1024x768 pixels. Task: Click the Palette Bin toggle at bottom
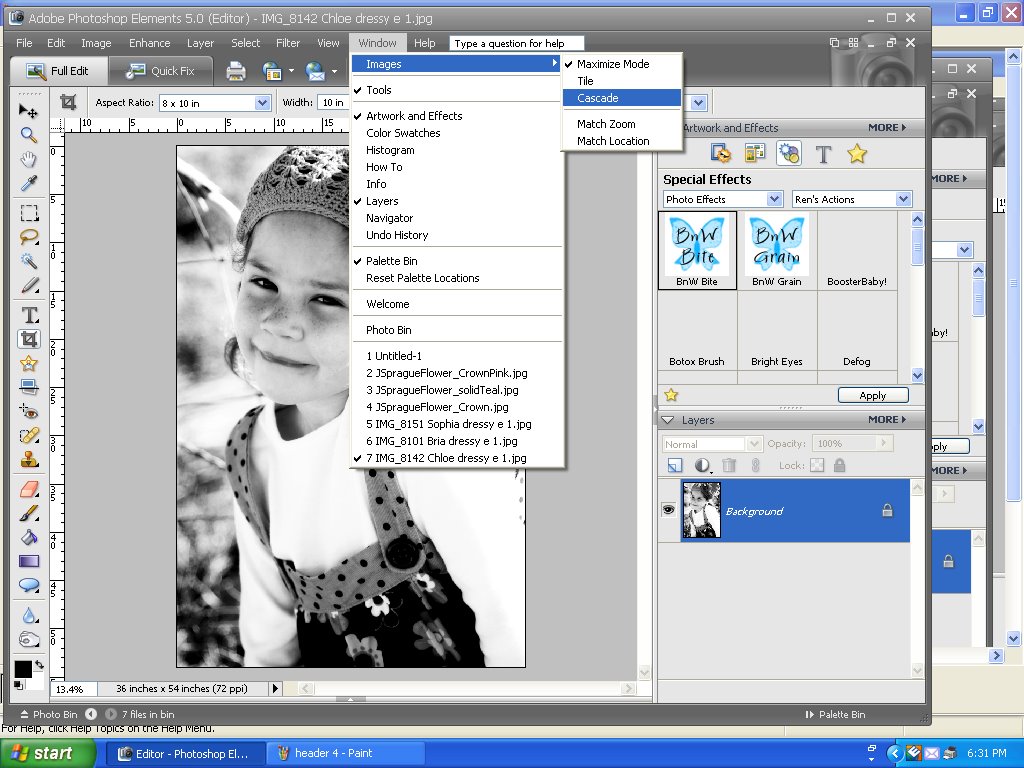point(835,714)
